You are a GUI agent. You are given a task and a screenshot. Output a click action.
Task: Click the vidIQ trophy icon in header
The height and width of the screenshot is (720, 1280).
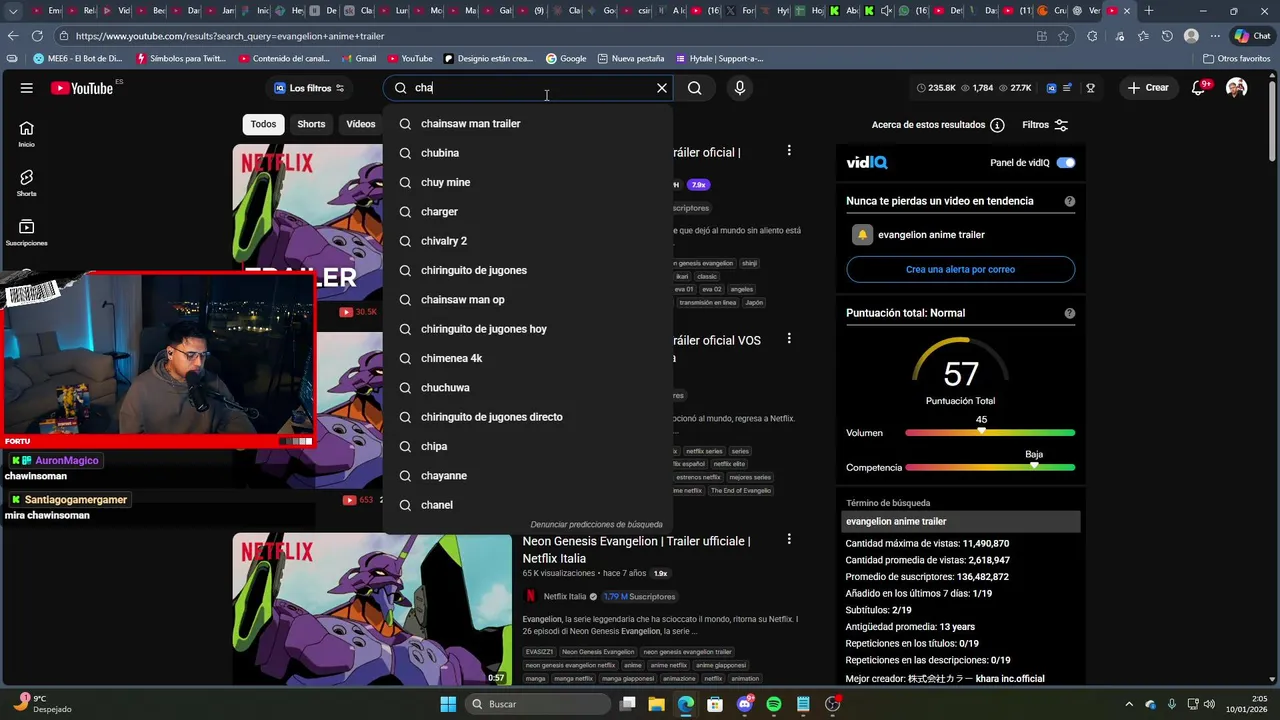pos(1090,88)
